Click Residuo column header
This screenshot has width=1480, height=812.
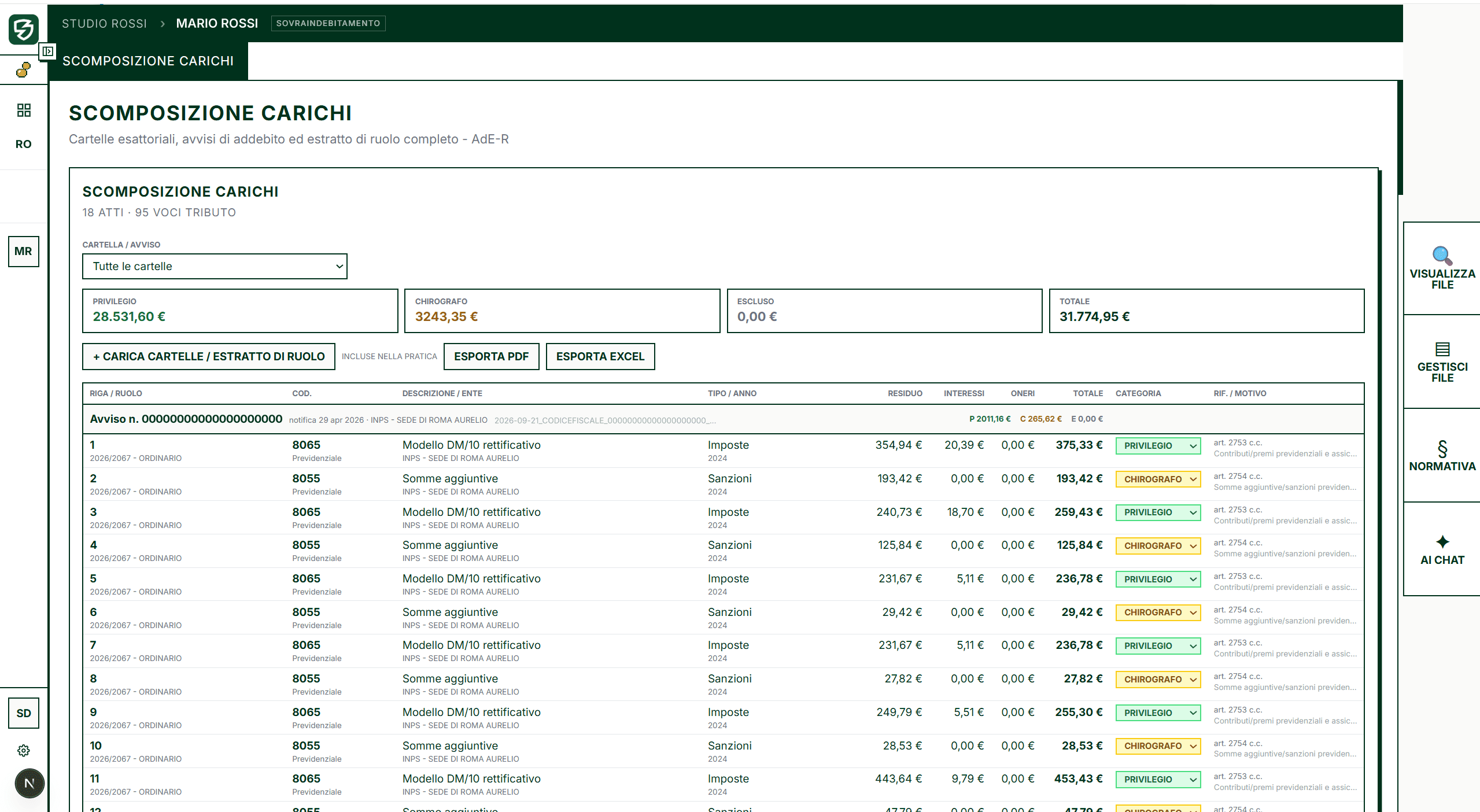pos(905,393)
